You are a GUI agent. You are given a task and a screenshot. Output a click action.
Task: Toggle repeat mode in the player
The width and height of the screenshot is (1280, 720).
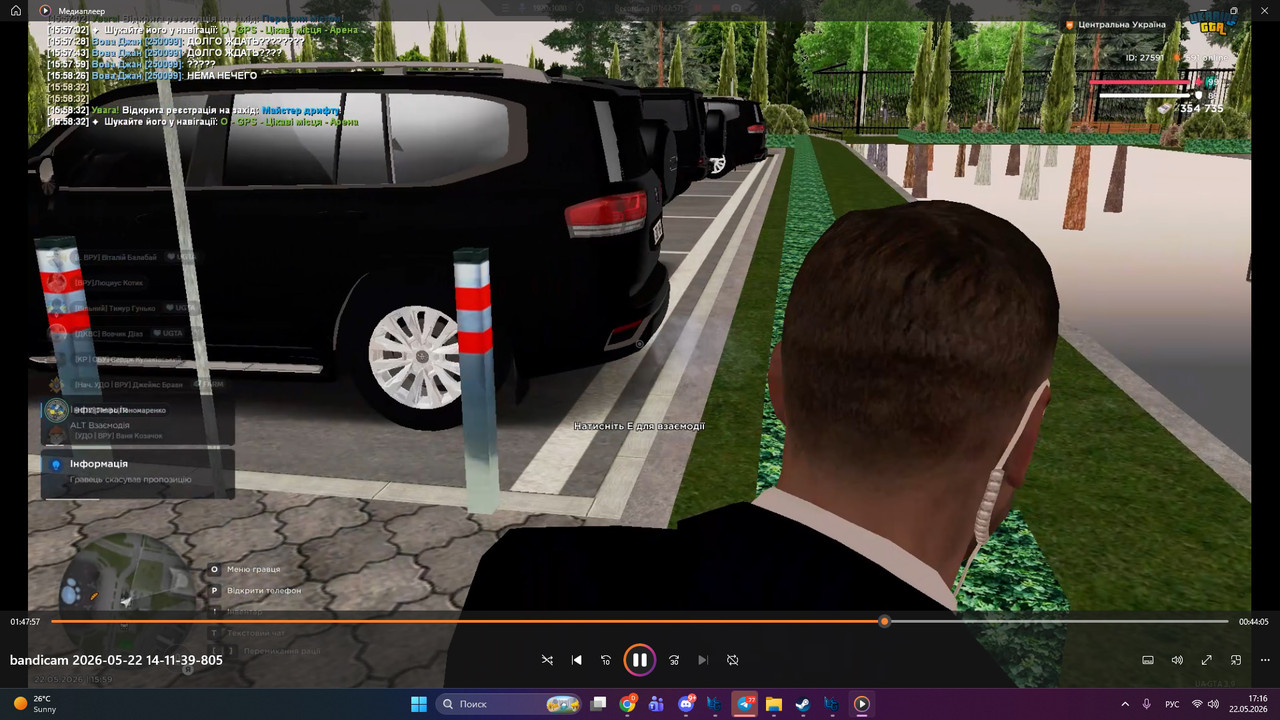[x=732, y=660]
